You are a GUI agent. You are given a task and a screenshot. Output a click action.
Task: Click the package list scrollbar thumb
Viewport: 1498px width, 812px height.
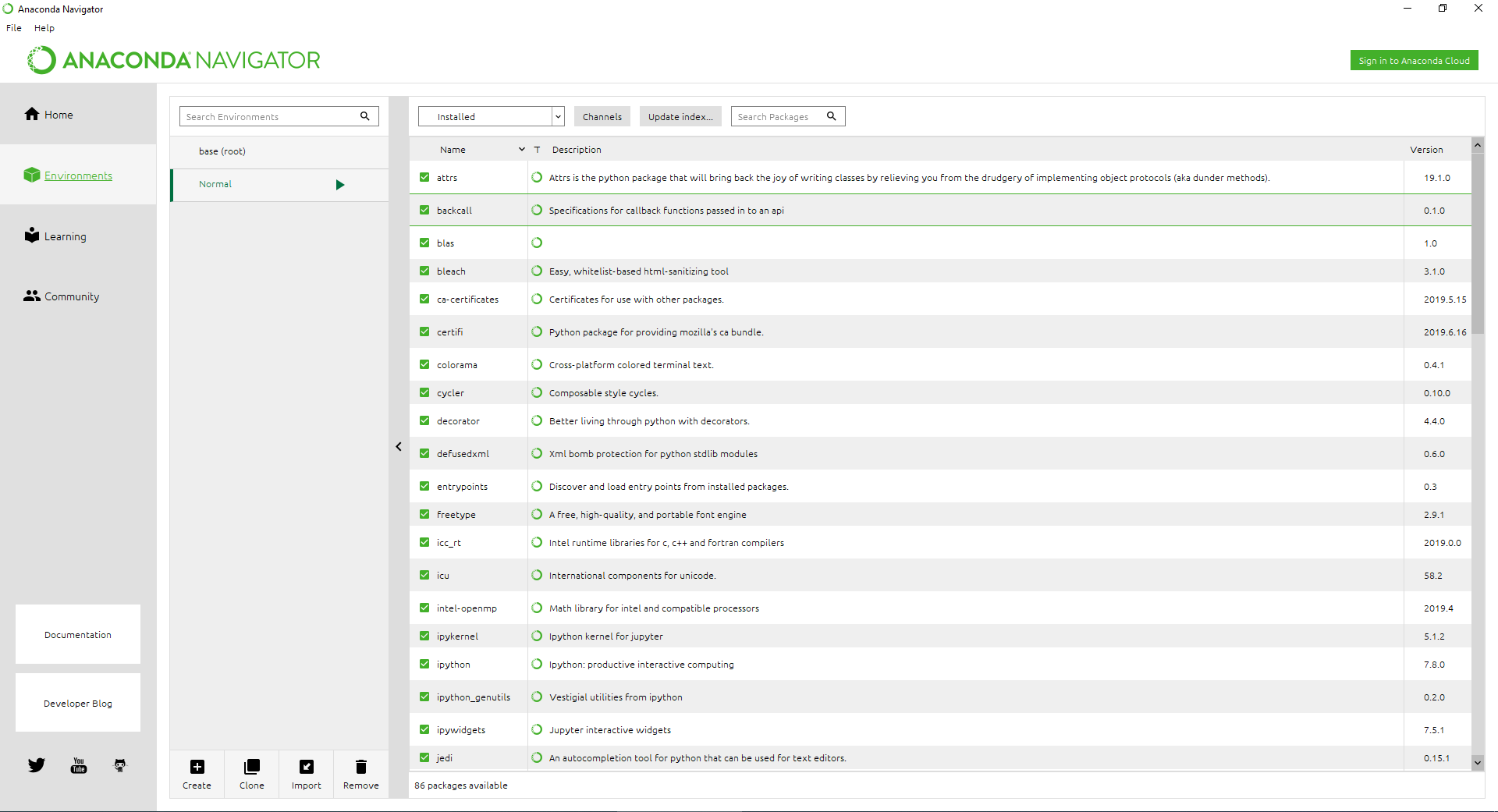tap(1478, 243)
